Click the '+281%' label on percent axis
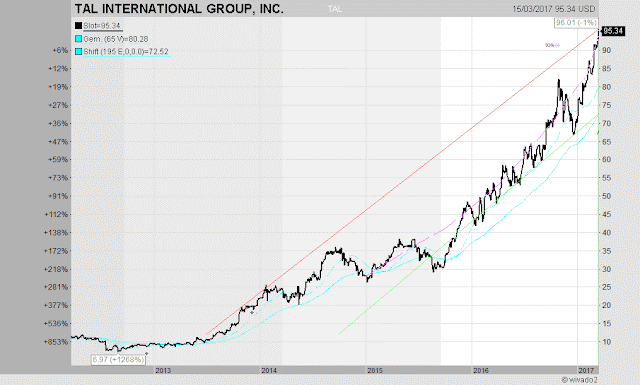This screenshot has width=640, height=385. 56,287
